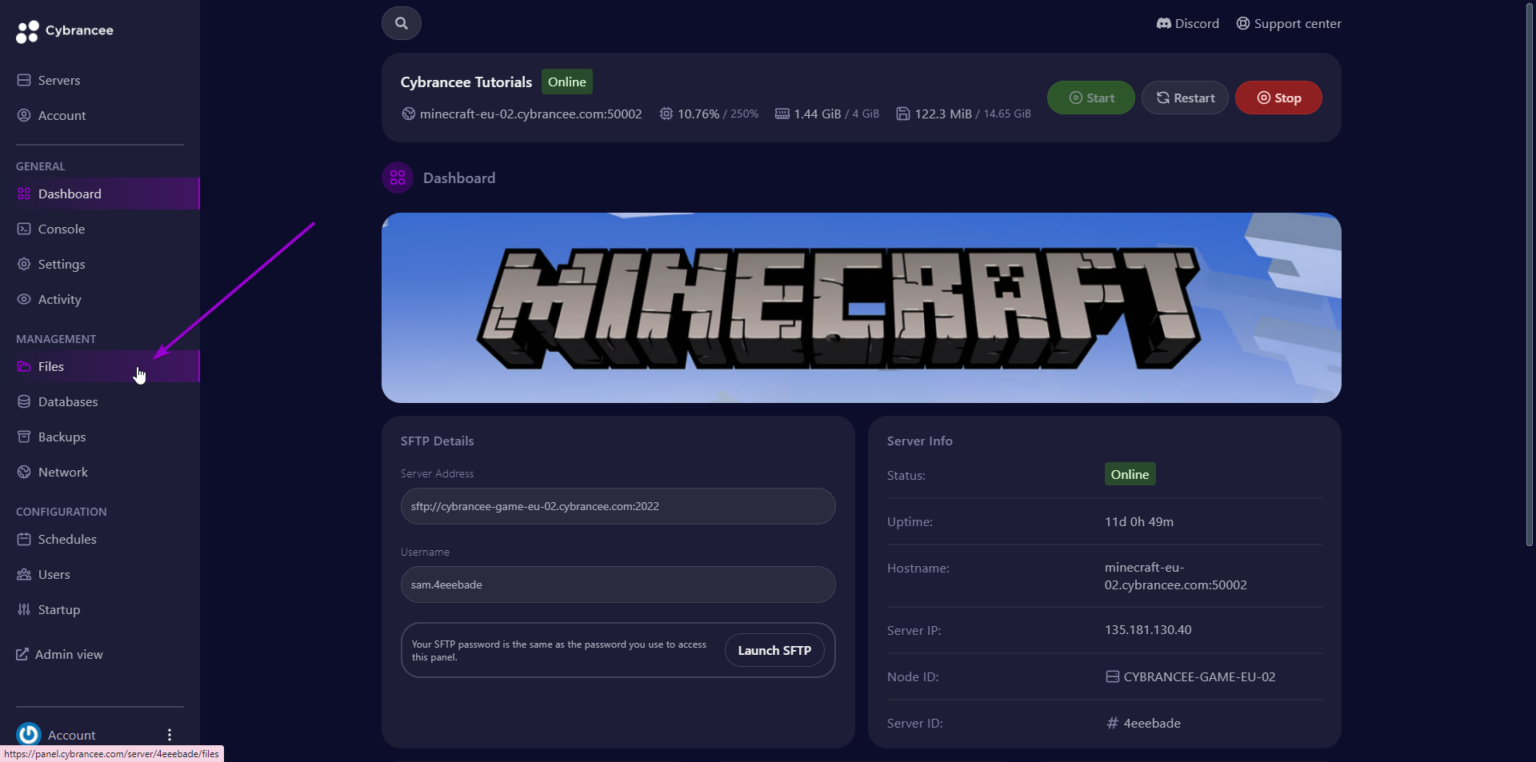Open Discord via the header icon

tap(1187, 23)
